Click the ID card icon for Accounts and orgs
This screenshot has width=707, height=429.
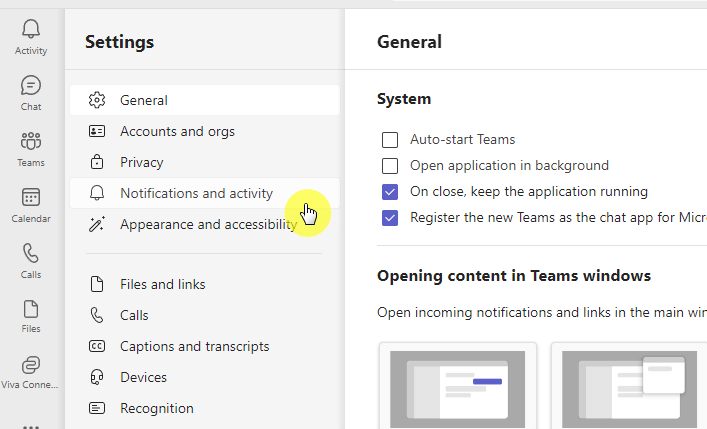pos(97,131)
